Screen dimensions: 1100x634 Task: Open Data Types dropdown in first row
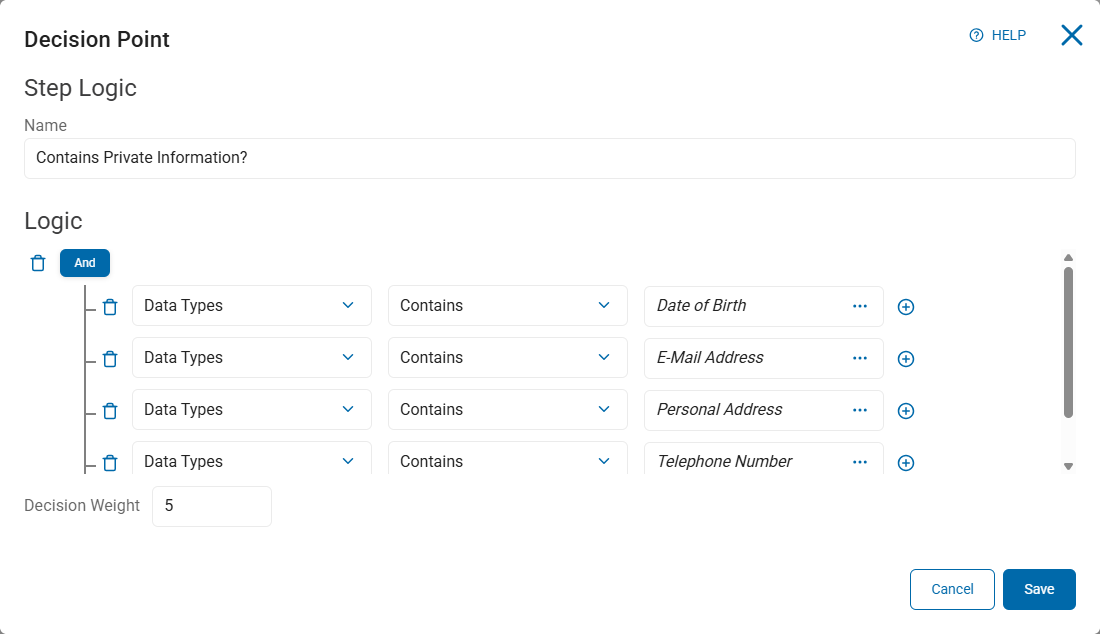251,306
